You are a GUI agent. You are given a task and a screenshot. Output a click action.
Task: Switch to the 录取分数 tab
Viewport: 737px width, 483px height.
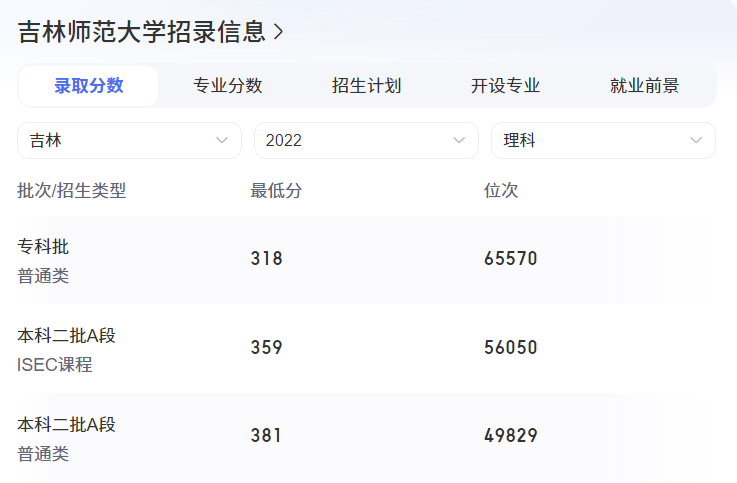click(x=89, y=86)
